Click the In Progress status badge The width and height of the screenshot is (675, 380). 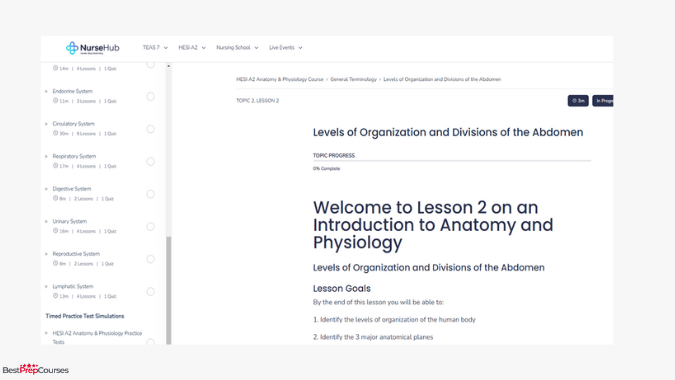coord(603,101)
